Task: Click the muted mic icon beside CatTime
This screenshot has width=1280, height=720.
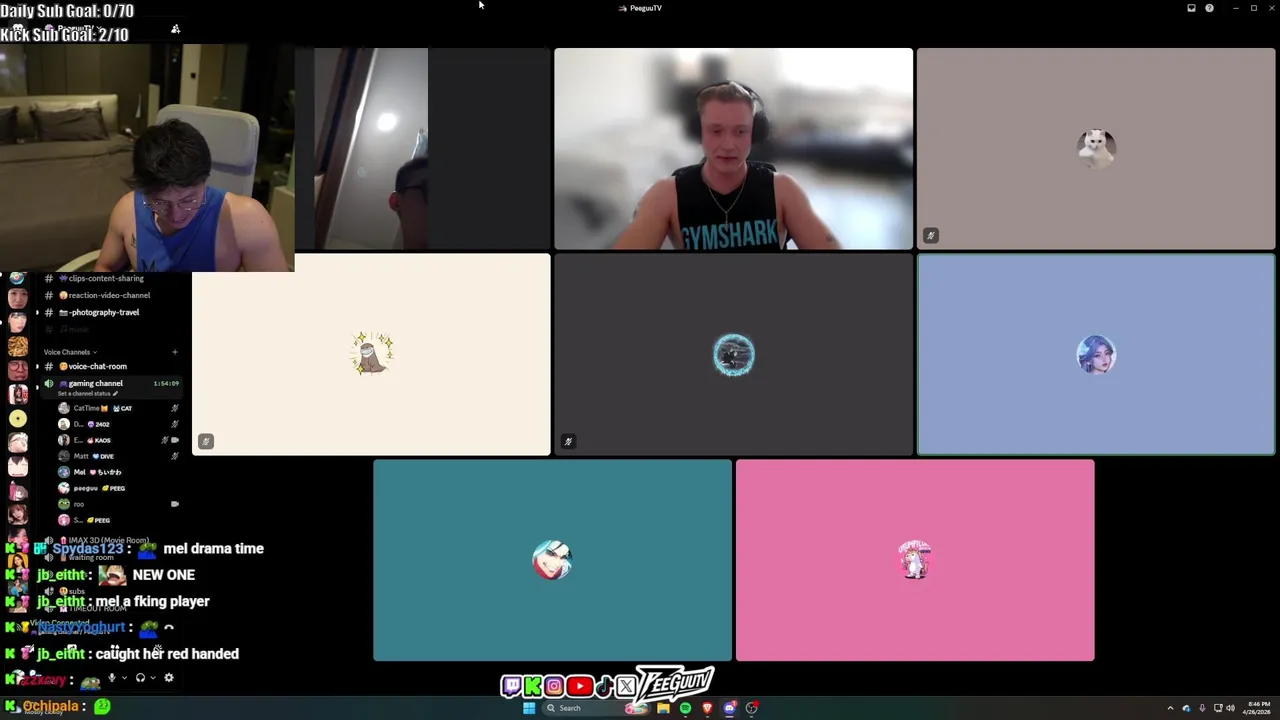Action: [175, 408]
